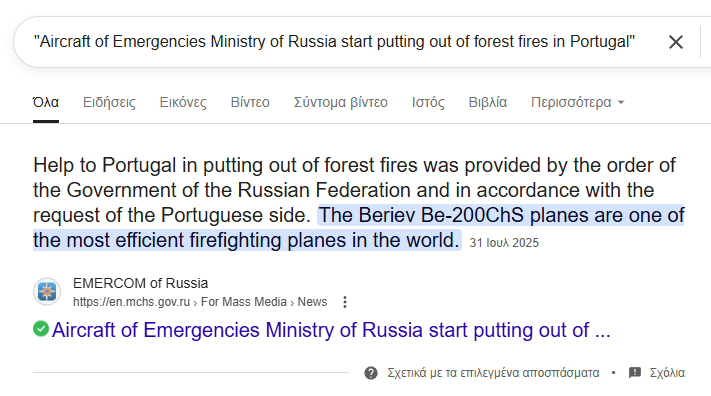
Task: Switch to the Ειδήσεις tab
Action: [109, 102]
